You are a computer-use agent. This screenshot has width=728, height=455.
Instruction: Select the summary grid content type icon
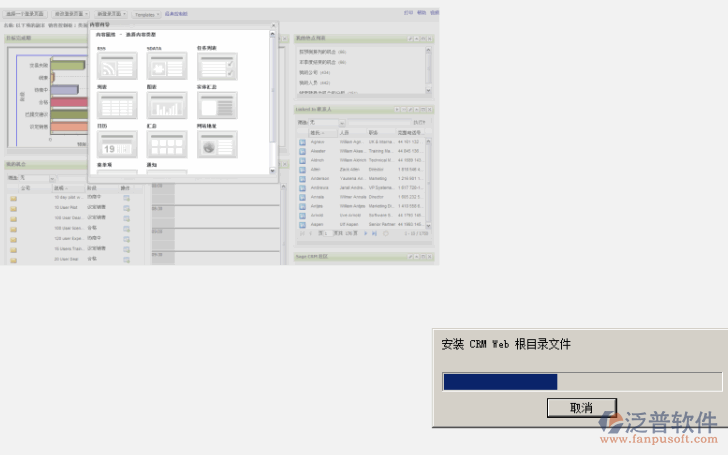[167, 144]
